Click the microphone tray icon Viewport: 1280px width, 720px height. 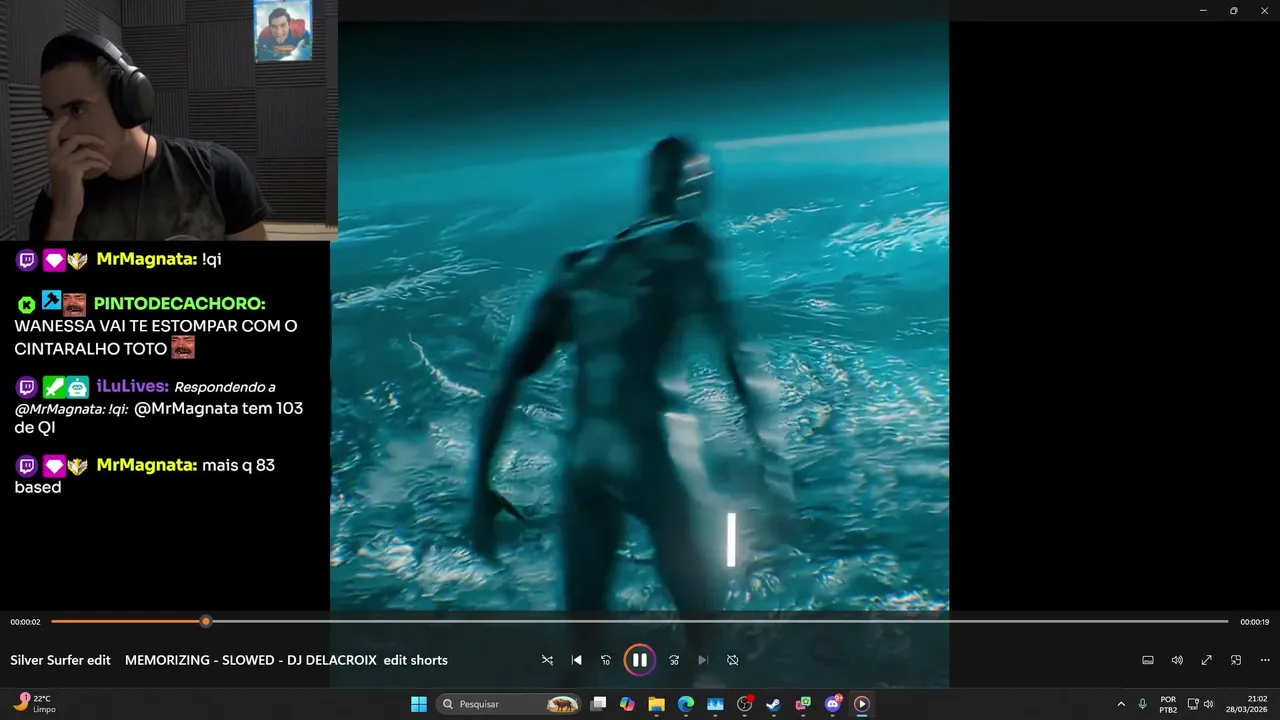(1142, 704)
